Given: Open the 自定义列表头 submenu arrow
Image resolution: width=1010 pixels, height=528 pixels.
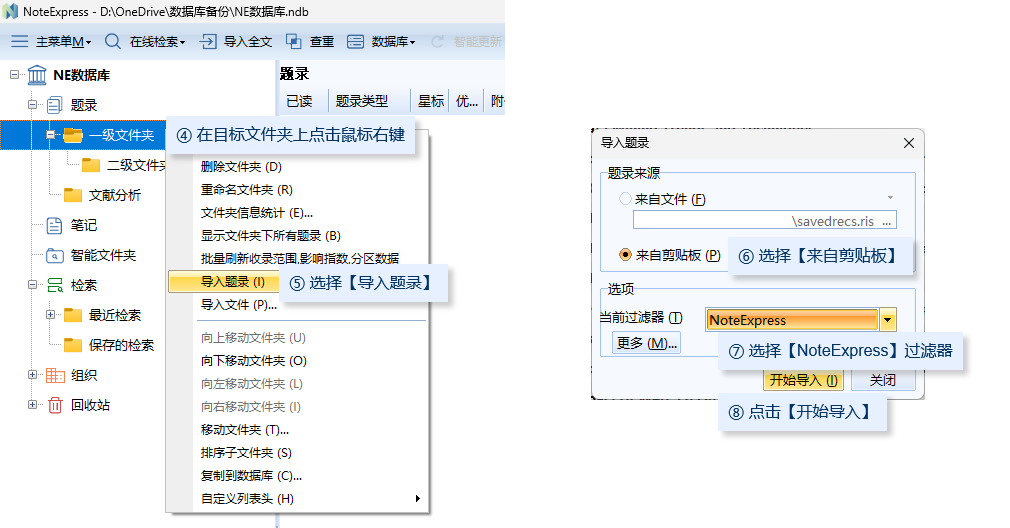Looking at the screenshot, I should coord(417,498).
